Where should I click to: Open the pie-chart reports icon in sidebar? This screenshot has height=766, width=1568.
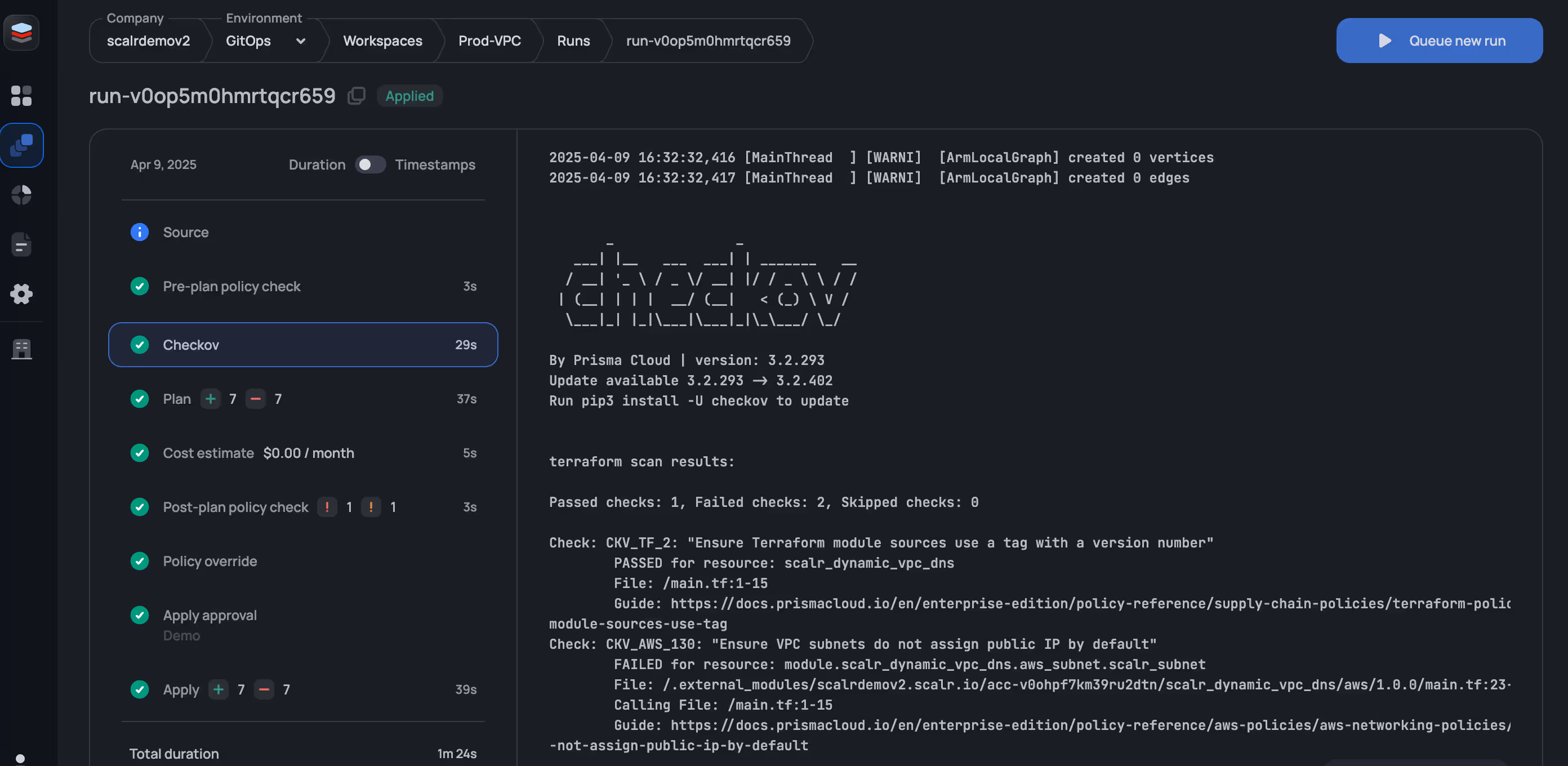(21, 195)
